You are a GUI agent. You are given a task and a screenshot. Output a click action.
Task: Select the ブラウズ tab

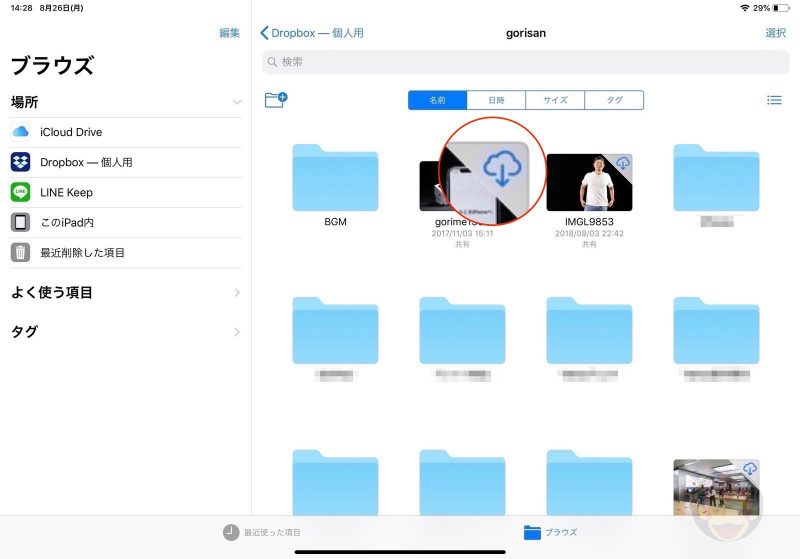click(551, 532)
